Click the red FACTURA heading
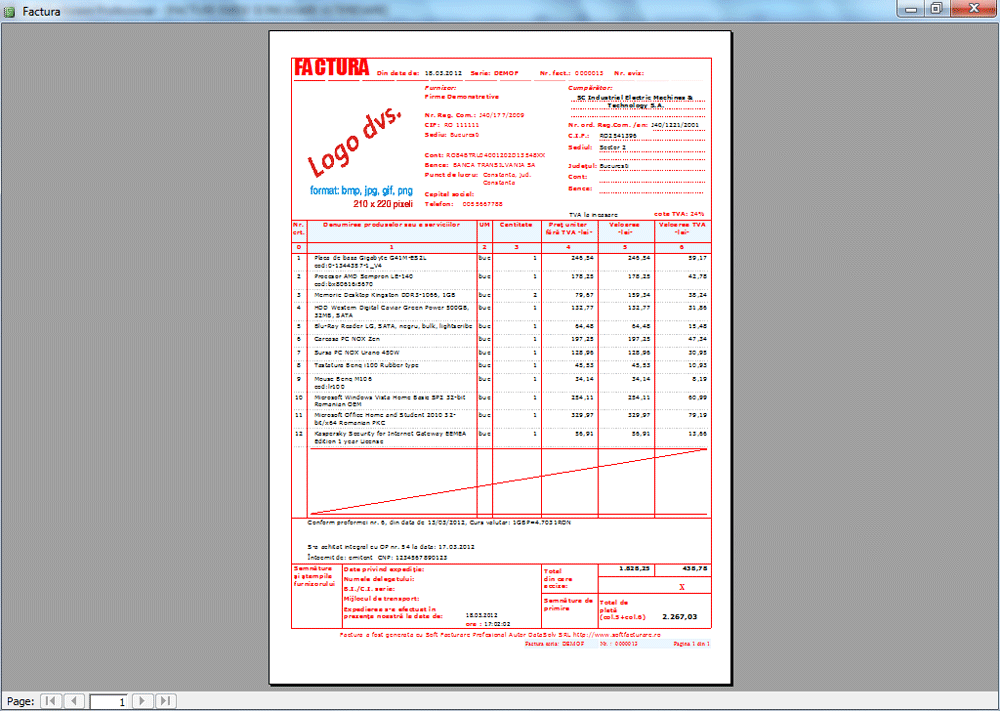The image size is (1000, 711). pos(331,68)
